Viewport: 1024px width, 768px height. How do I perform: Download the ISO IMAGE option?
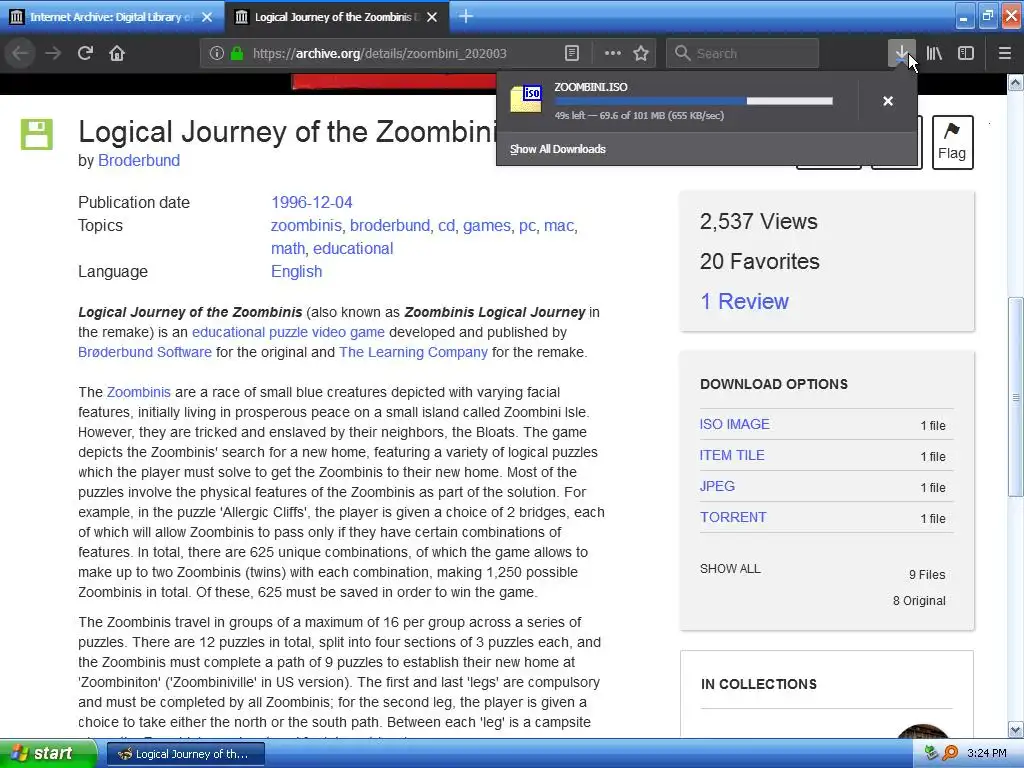[x=735, y=424]
